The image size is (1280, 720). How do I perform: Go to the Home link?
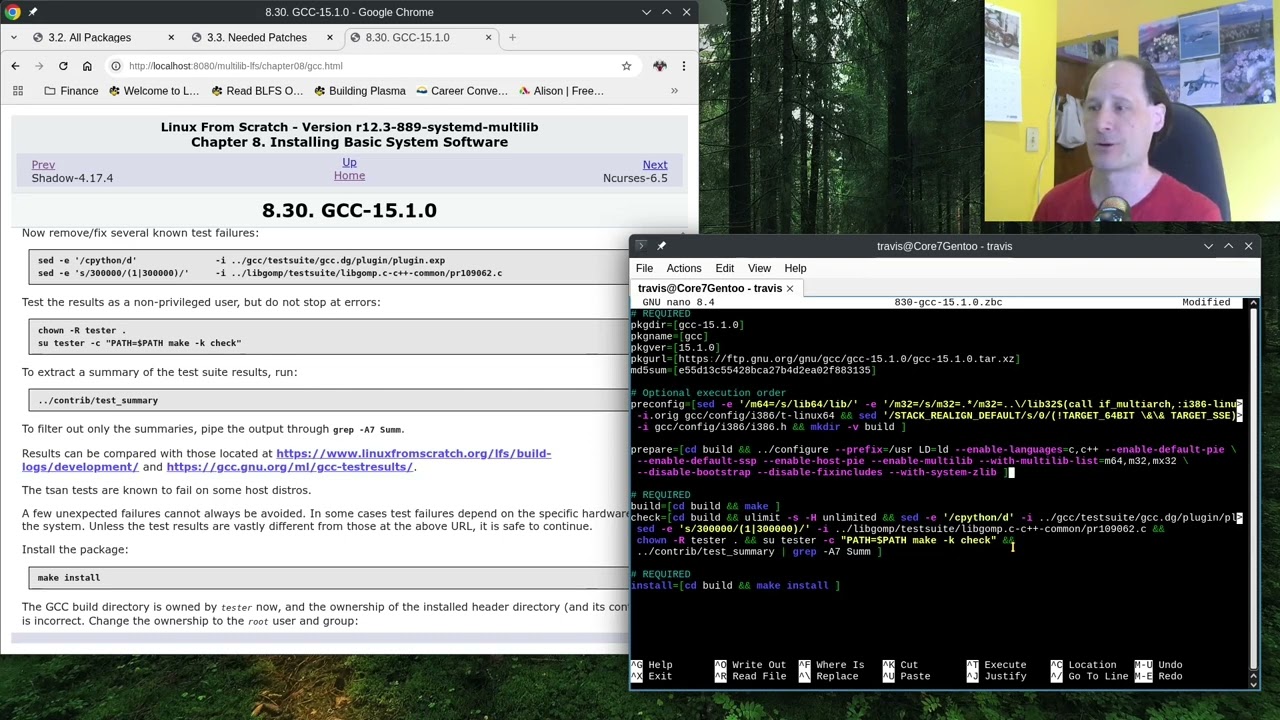pos(349,176)
